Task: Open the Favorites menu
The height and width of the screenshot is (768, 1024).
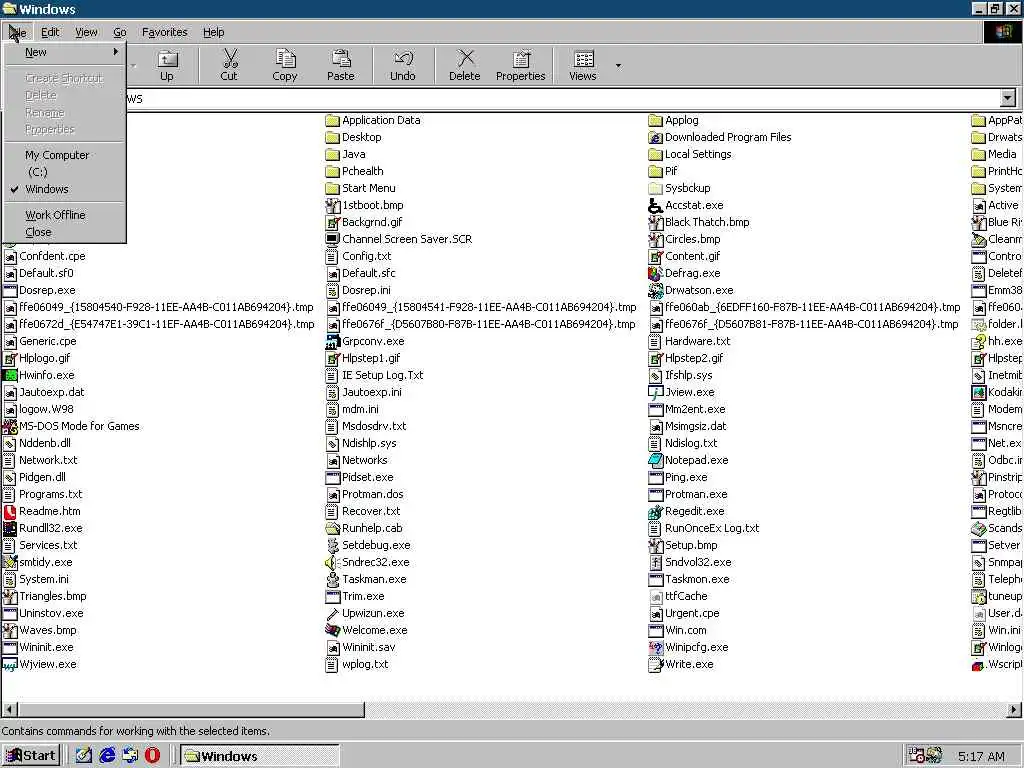Action: coord(165,32)
